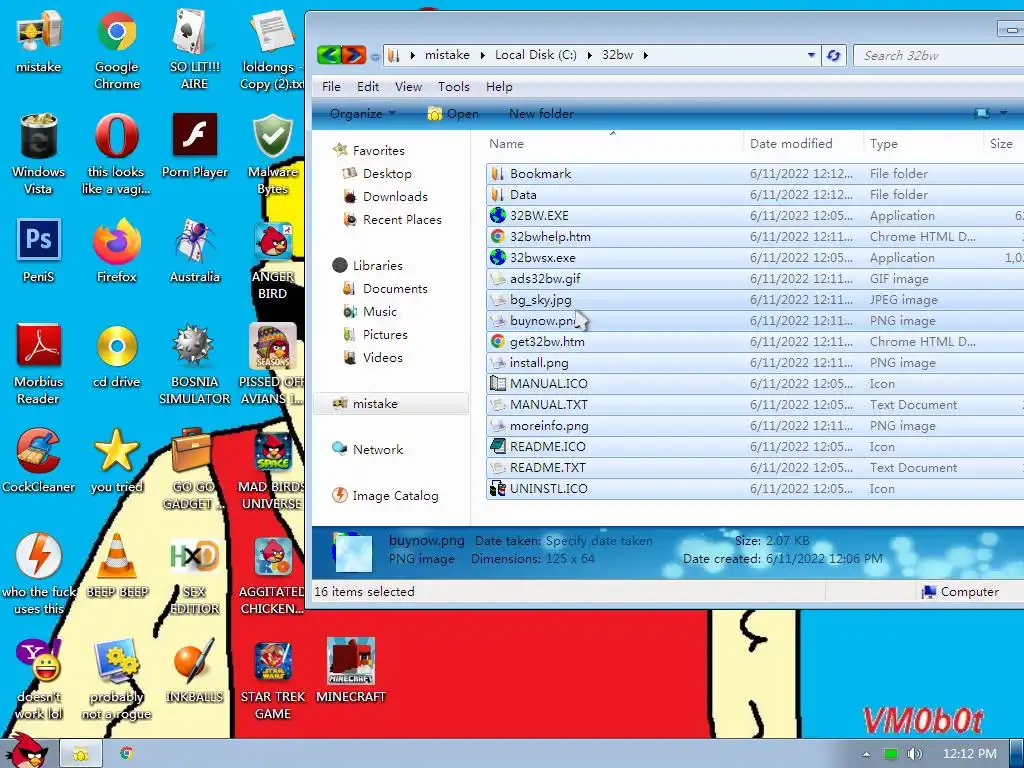Select the Bookmark folder row
Viewport: 1024px width, 768px height.
click(755, 174)
